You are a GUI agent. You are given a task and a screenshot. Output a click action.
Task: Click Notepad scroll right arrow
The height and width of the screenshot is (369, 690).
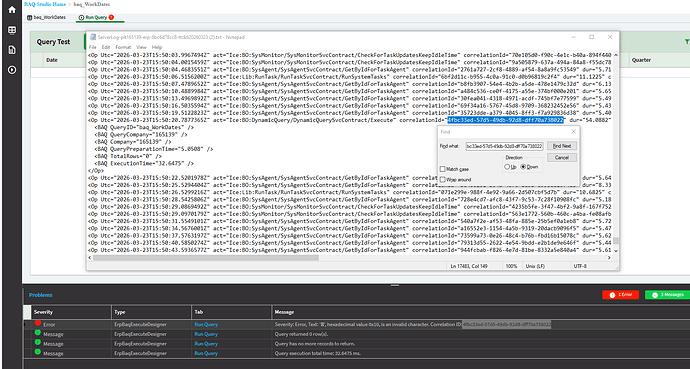point(609,258)
